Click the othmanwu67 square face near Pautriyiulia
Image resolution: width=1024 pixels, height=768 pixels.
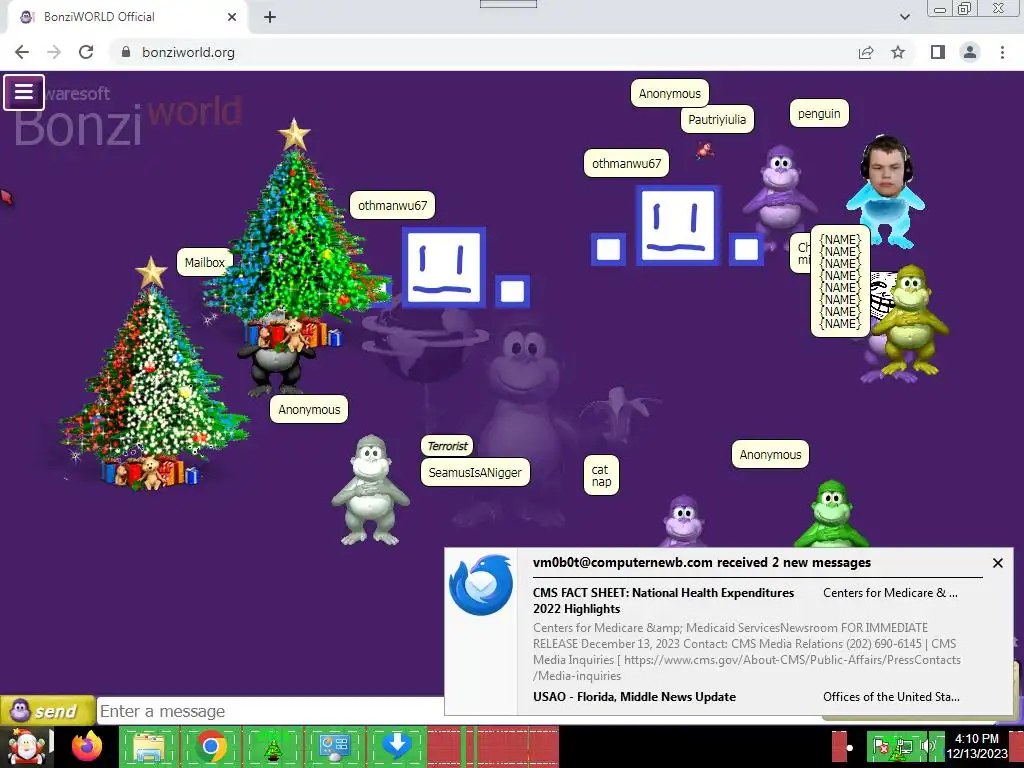click(678, 225)
